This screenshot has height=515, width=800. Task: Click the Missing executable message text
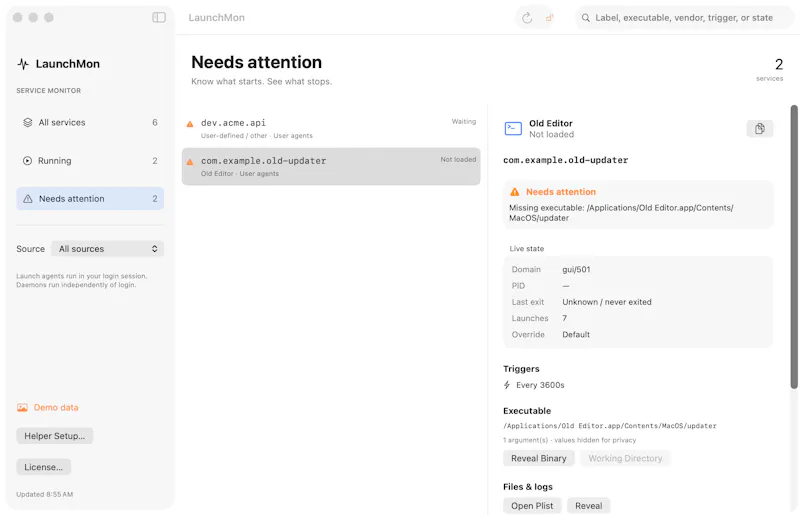(621, 213)
